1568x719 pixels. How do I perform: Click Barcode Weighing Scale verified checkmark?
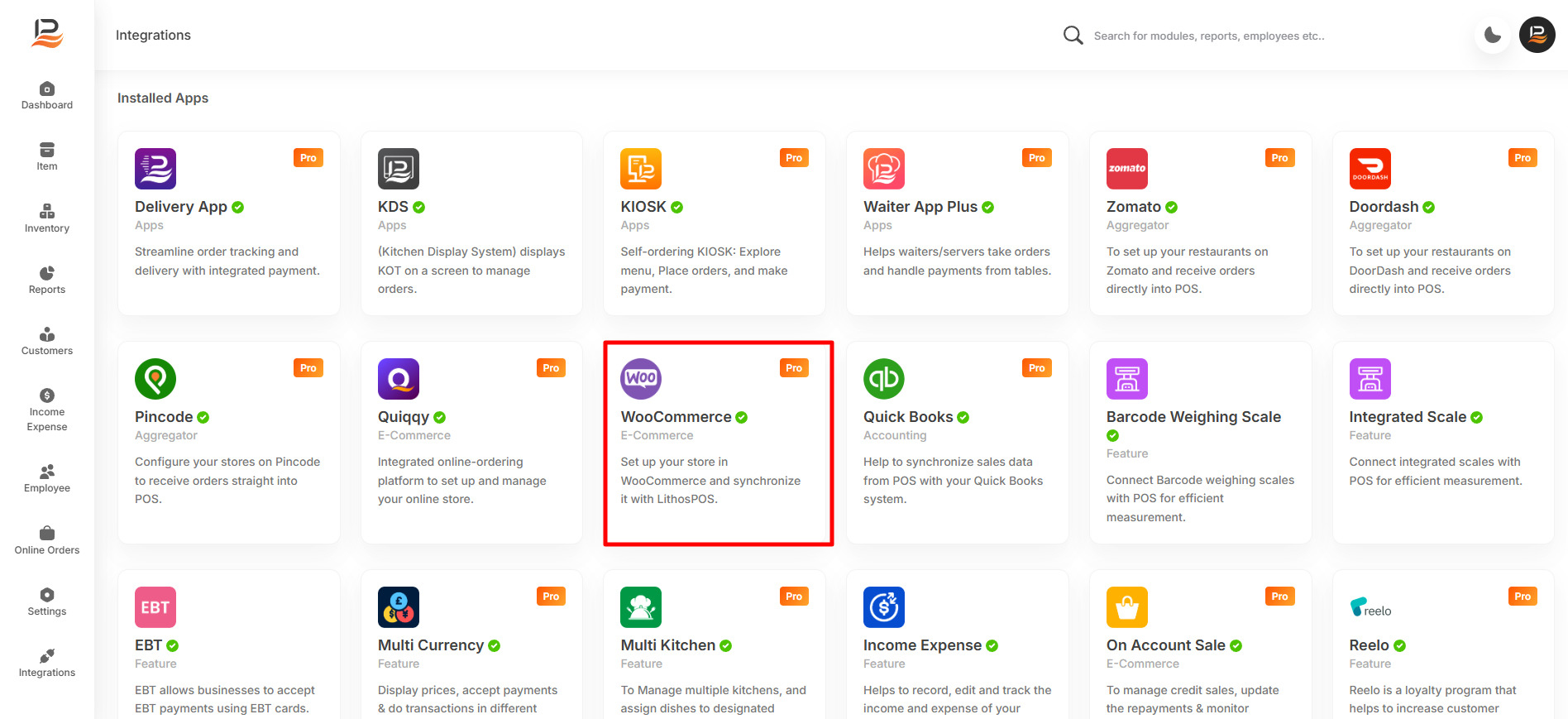tap(1112, 436)
